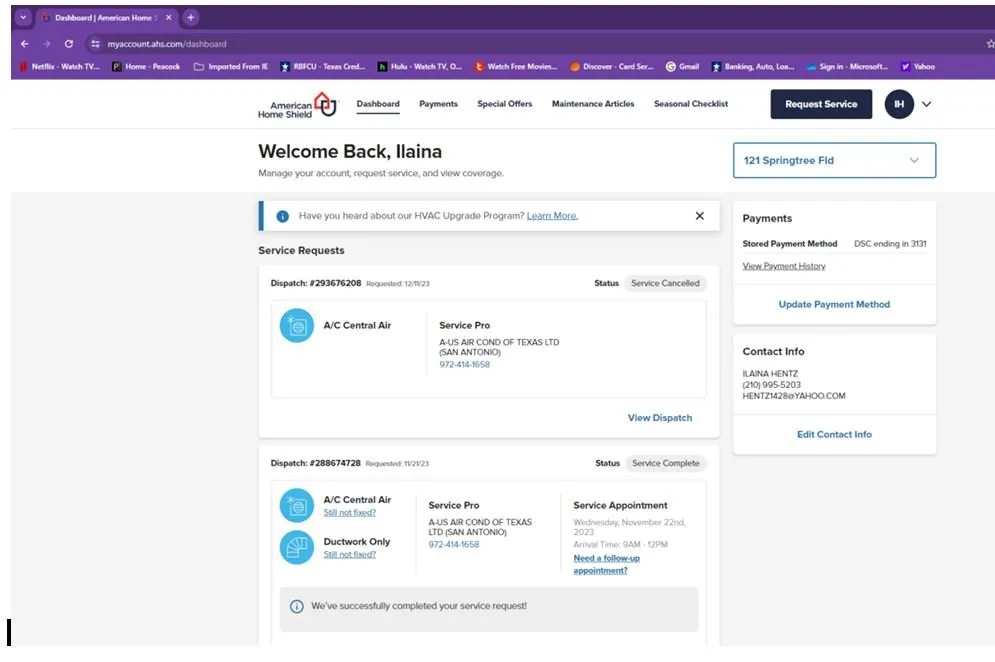Click the Gmail bookmark in bookmarks bar
This screenshot has width=995, height=662.
coord(683,67)
